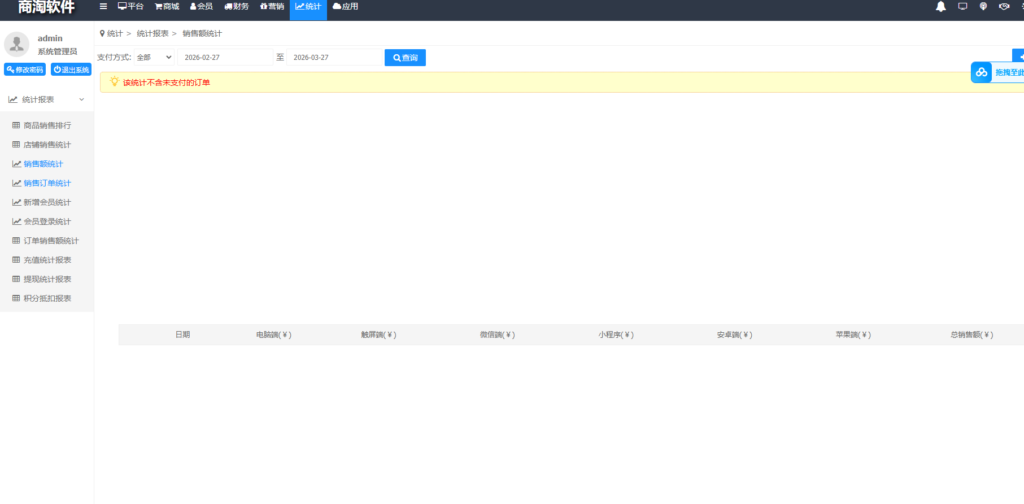The image size is (1024, 504).
Task: Click the bulb icon in top-right header
Action: [983, 7]
